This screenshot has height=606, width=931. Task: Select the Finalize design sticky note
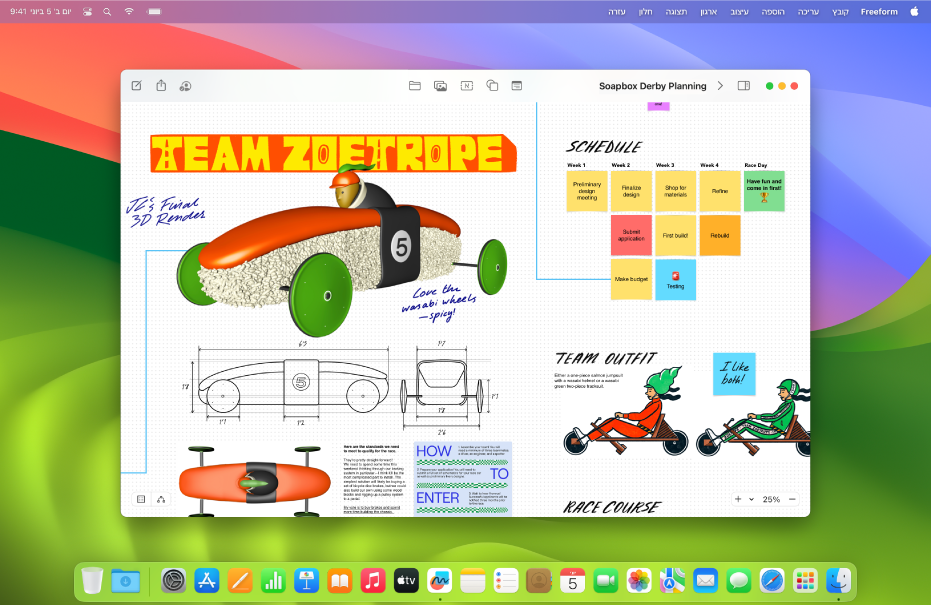631,191
